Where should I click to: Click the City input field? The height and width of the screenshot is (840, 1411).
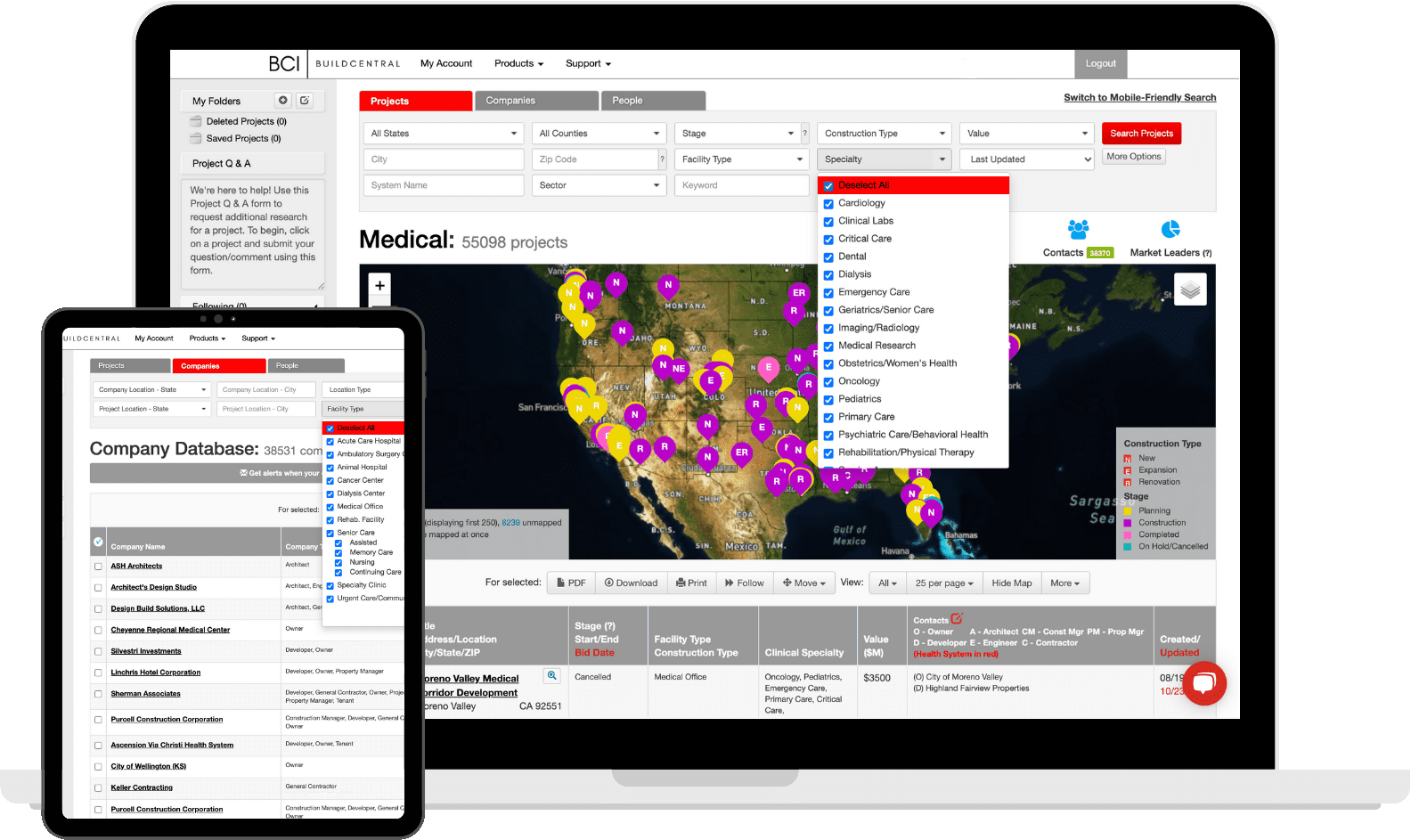444,159
